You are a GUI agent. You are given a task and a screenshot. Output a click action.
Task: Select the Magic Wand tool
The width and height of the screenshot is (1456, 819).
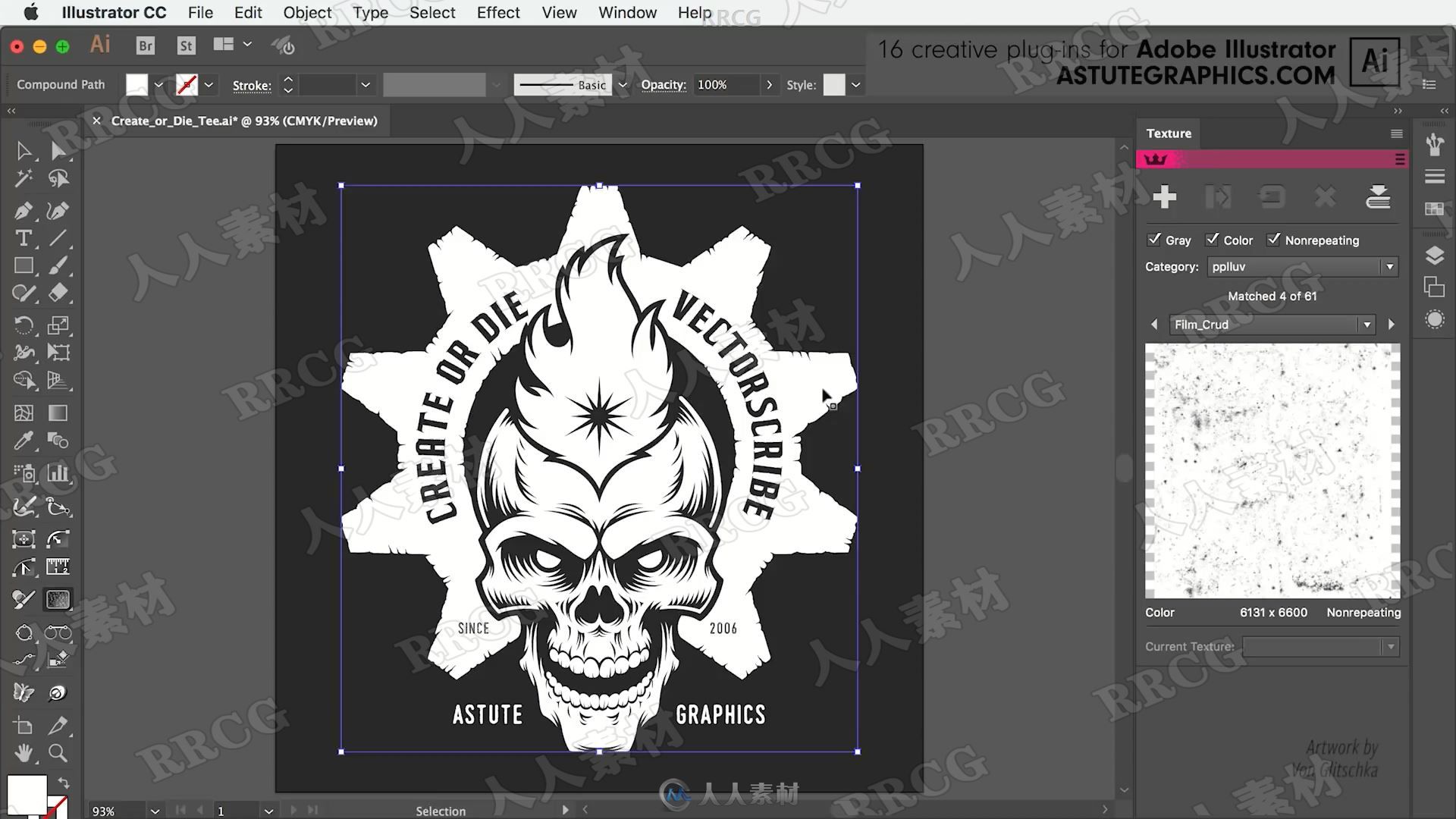click(24, 178)
